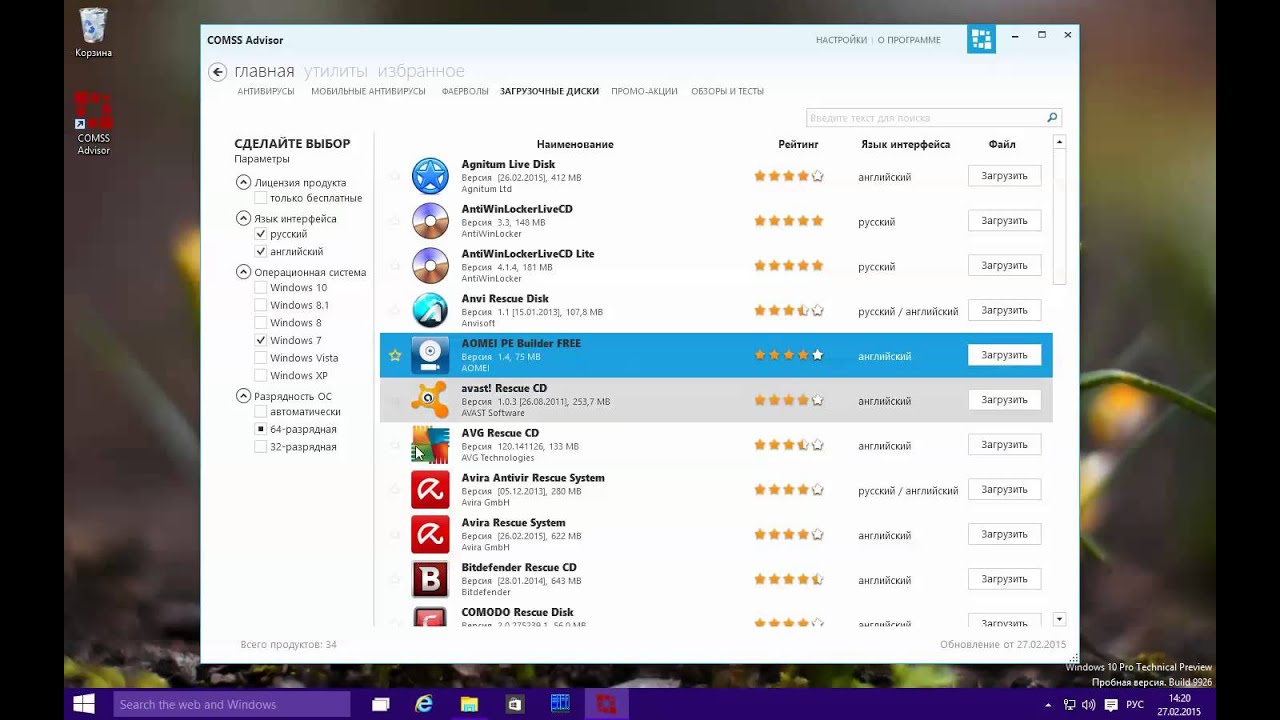This screenshot has height=720, width=1280.
Task: Uncheck the английский language checkbox
Action: (x=260, y=252)
